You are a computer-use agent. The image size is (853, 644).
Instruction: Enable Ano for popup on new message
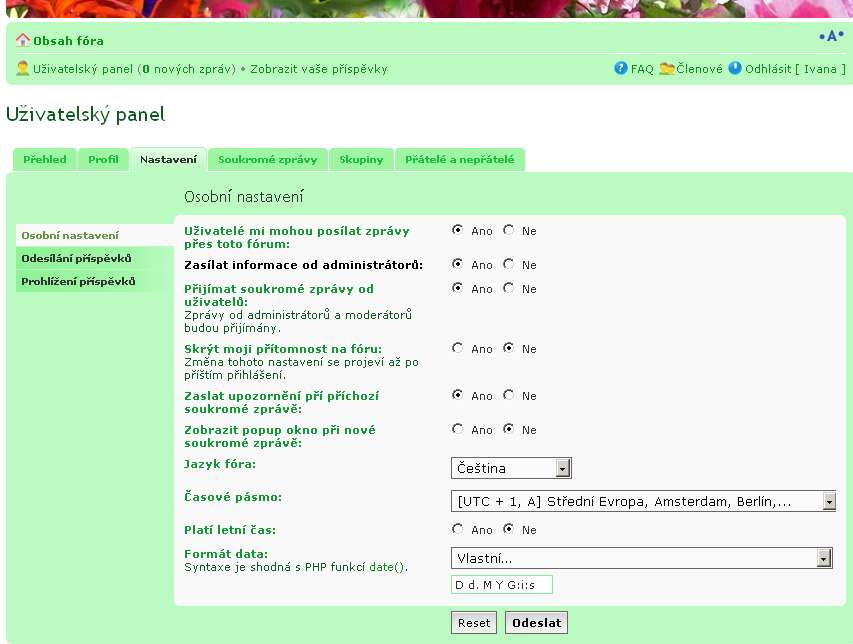point(458,429)
